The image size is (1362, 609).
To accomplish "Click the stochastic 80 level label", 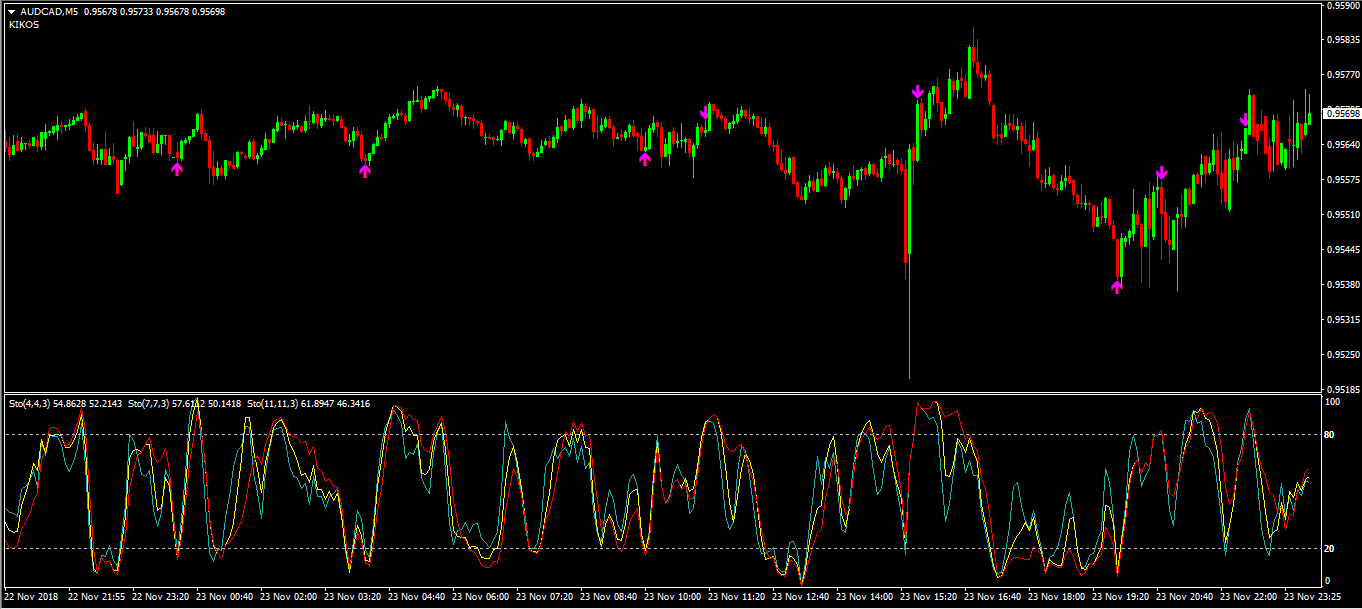I will 1331,434.
